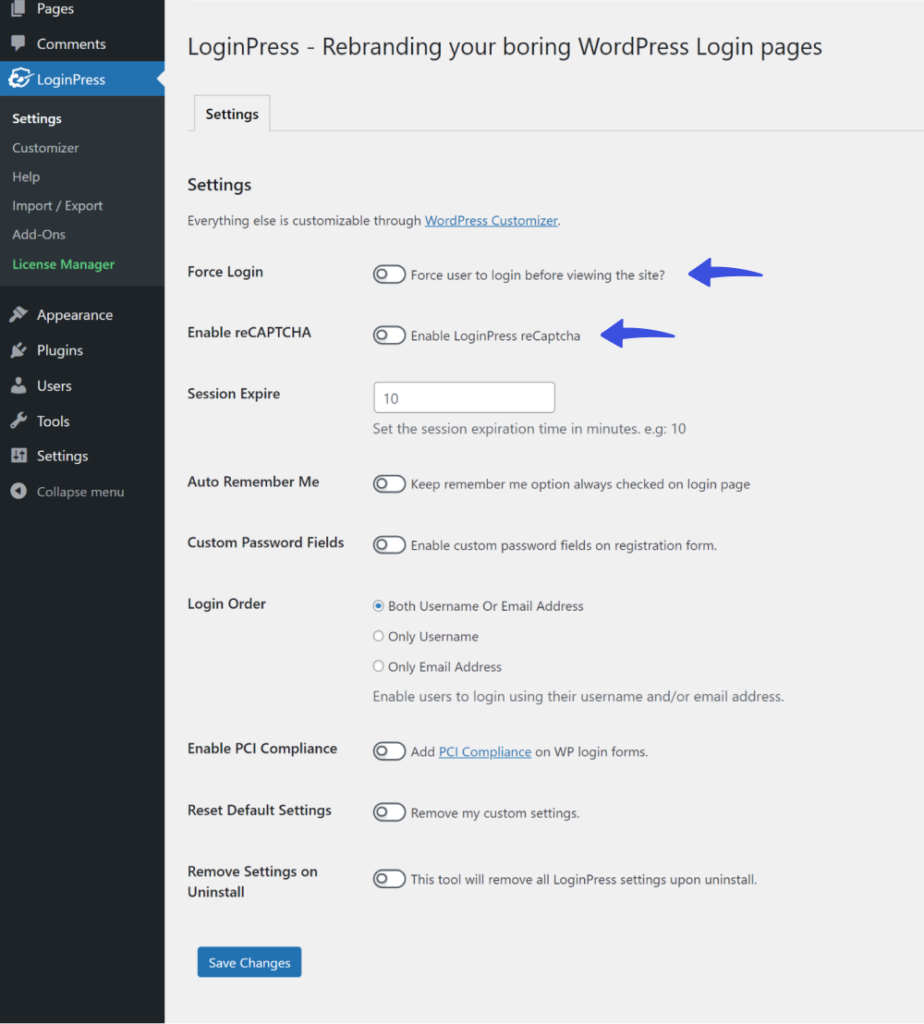Viewport: 924px width, 1024px height.
Task: Click the Plugins plug icon
Action: click(18, 350)
